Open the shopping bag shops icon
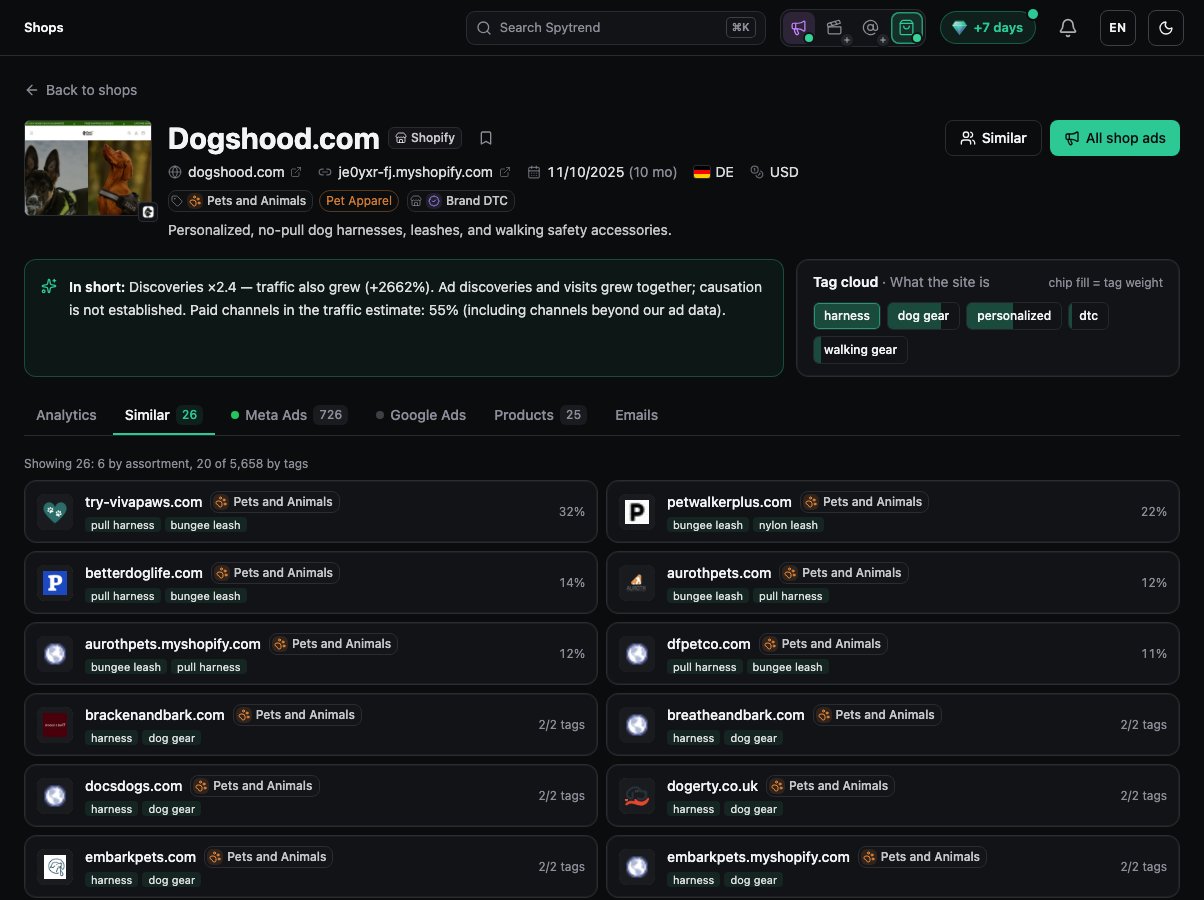This screenshot has width=1204, height=900. click(906, 28)
